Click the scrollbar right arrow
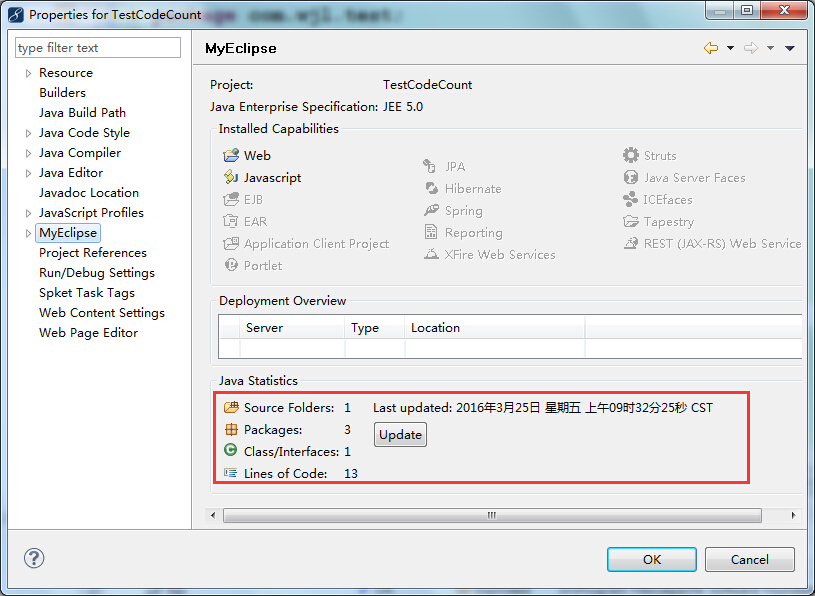 (x=793, y=515)
